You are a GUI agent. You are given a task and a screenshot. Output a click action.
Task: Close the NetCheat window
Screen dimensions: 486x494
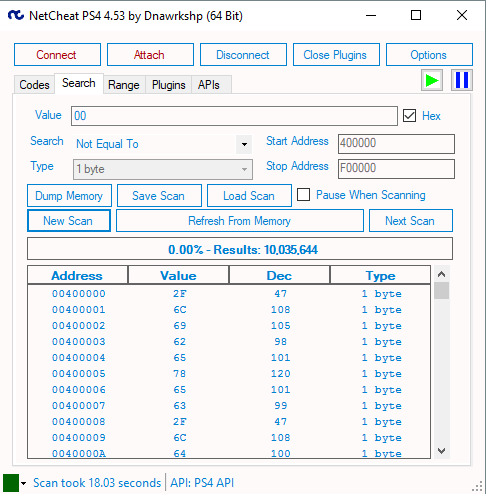point(462,15)
